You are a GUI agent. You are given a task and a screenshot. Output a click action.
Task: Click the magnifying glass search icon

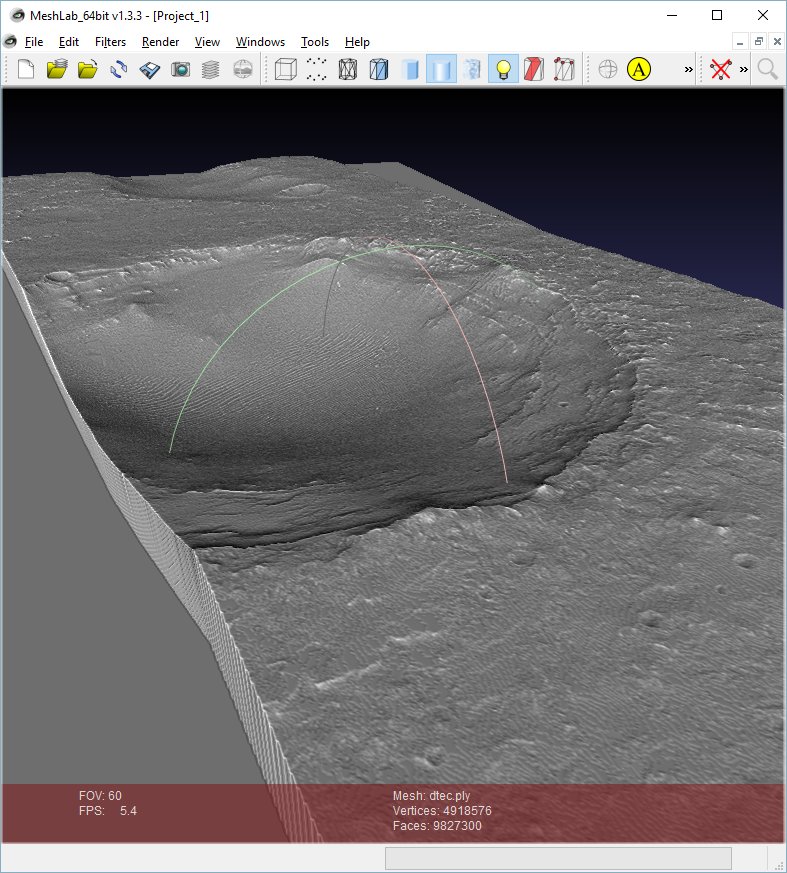(768, 70)
